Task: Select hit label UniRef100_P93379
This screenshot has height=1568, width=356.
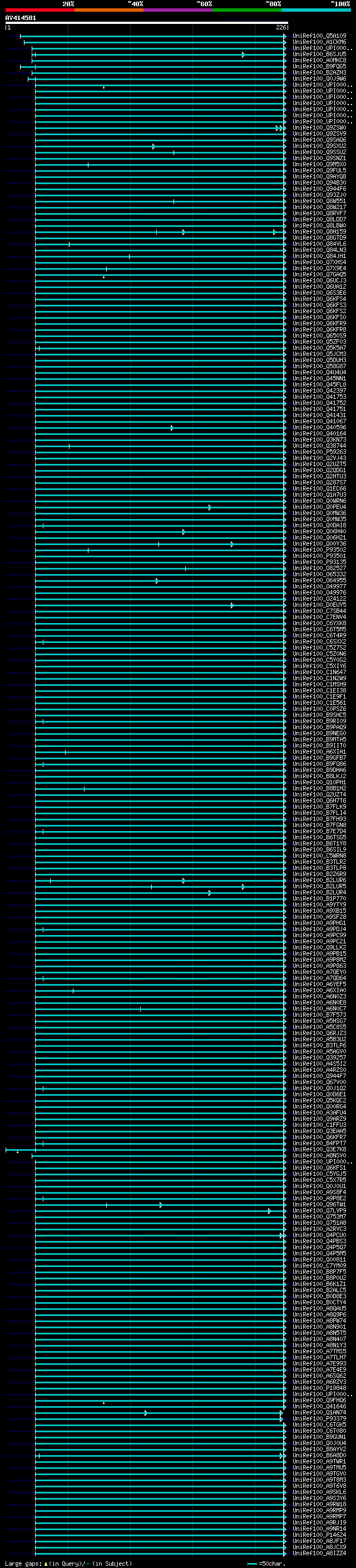Action: coord(319,1419)
